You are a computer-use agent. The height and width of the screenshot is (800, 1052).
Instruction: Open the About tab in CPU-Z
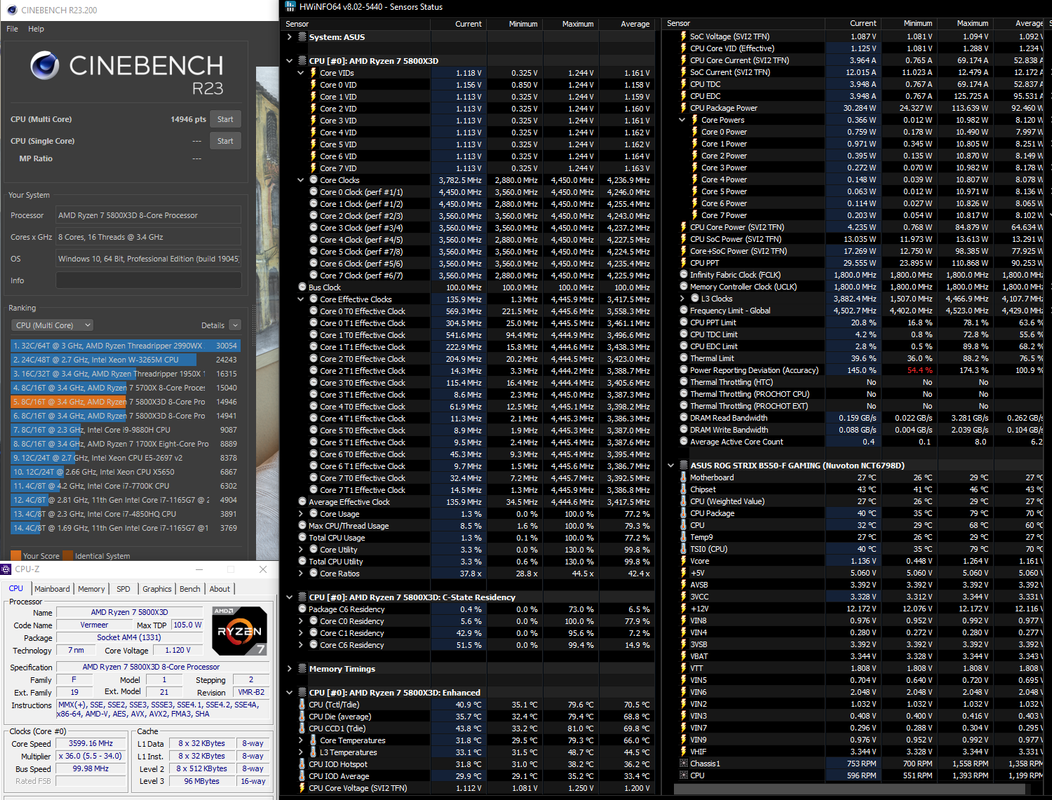tap(219, 589)
